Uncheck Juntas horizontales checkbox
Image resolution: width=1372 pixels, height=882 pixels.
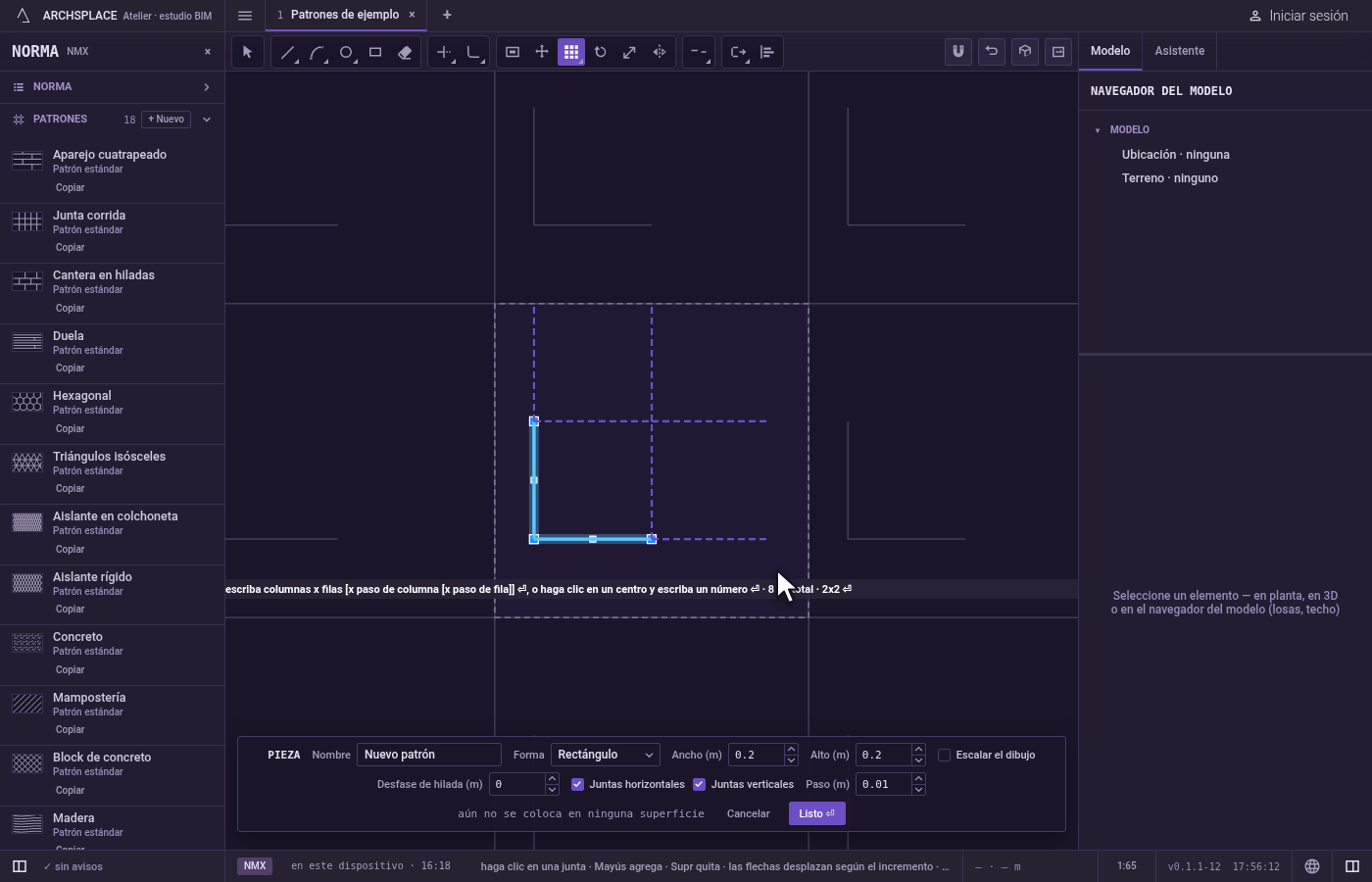[577, 784]
